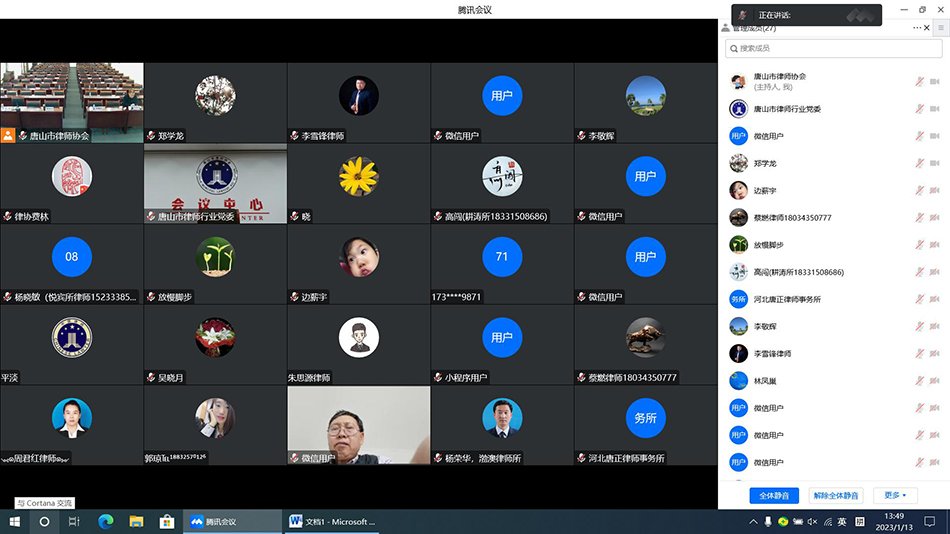The width and height of the screenshot is (950, 534).
Task: Click 蔡燃律师18034350777's camera icon in list
Action: coord(934,218)
